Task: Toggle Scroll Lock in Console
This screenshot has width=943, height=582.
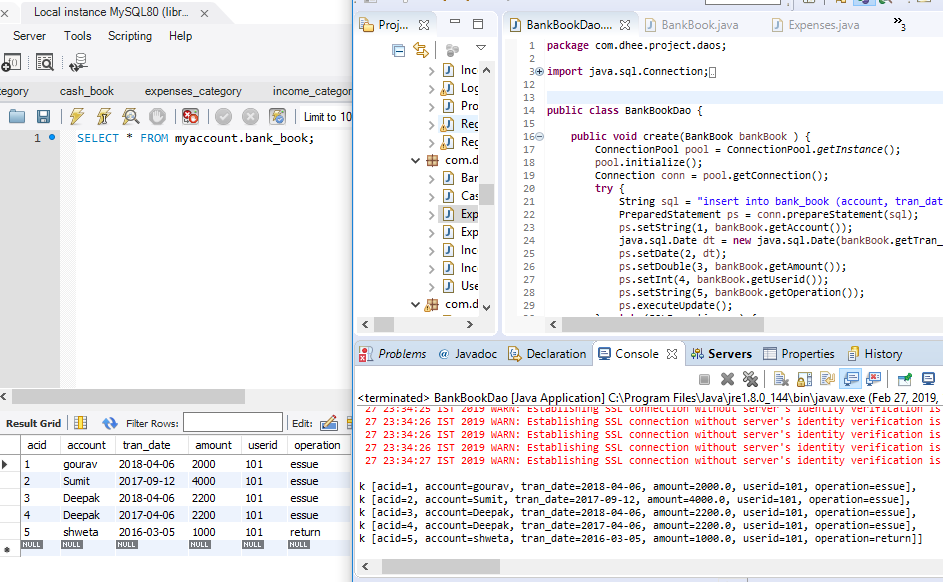Action: coord(804,379)
